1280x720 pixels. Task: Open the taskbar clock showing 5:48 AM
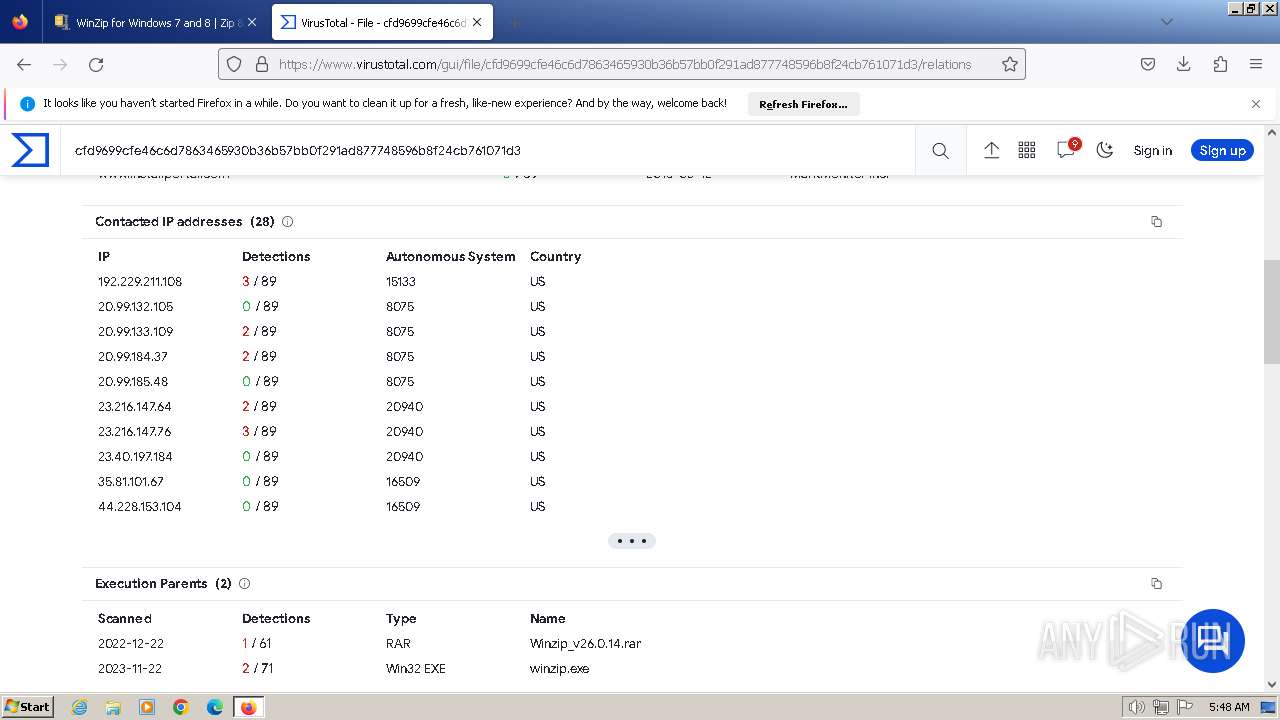click(x=1229, y=707)
